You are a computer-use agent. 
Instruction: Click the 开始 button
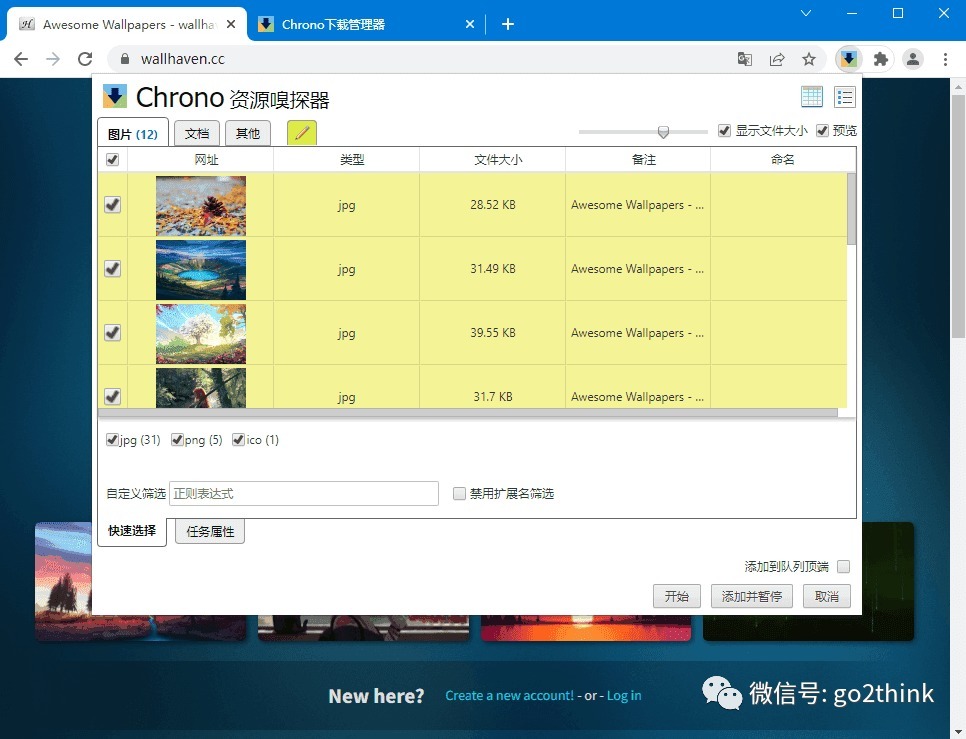tap(676, 596)
